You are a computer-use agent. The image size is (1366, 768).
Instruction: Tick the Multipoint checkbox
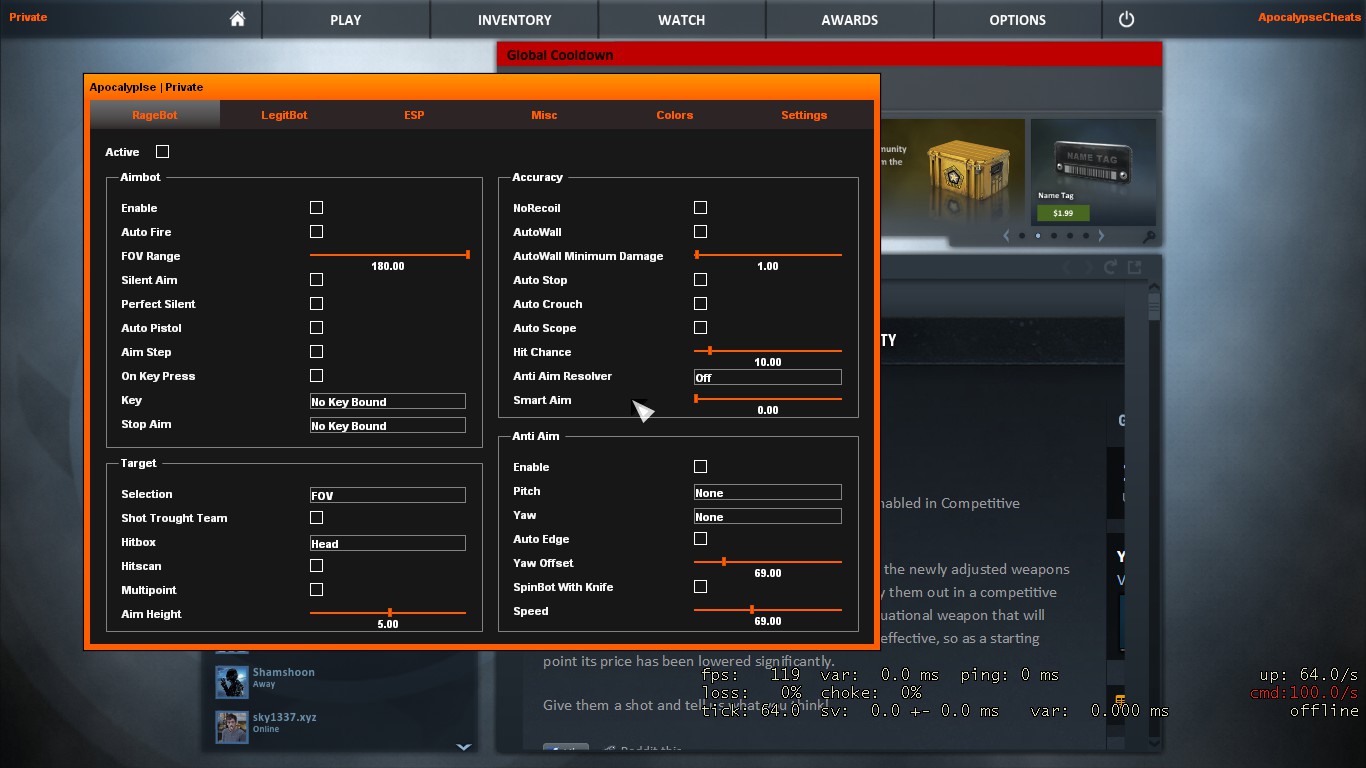click(x=316, y=590)
